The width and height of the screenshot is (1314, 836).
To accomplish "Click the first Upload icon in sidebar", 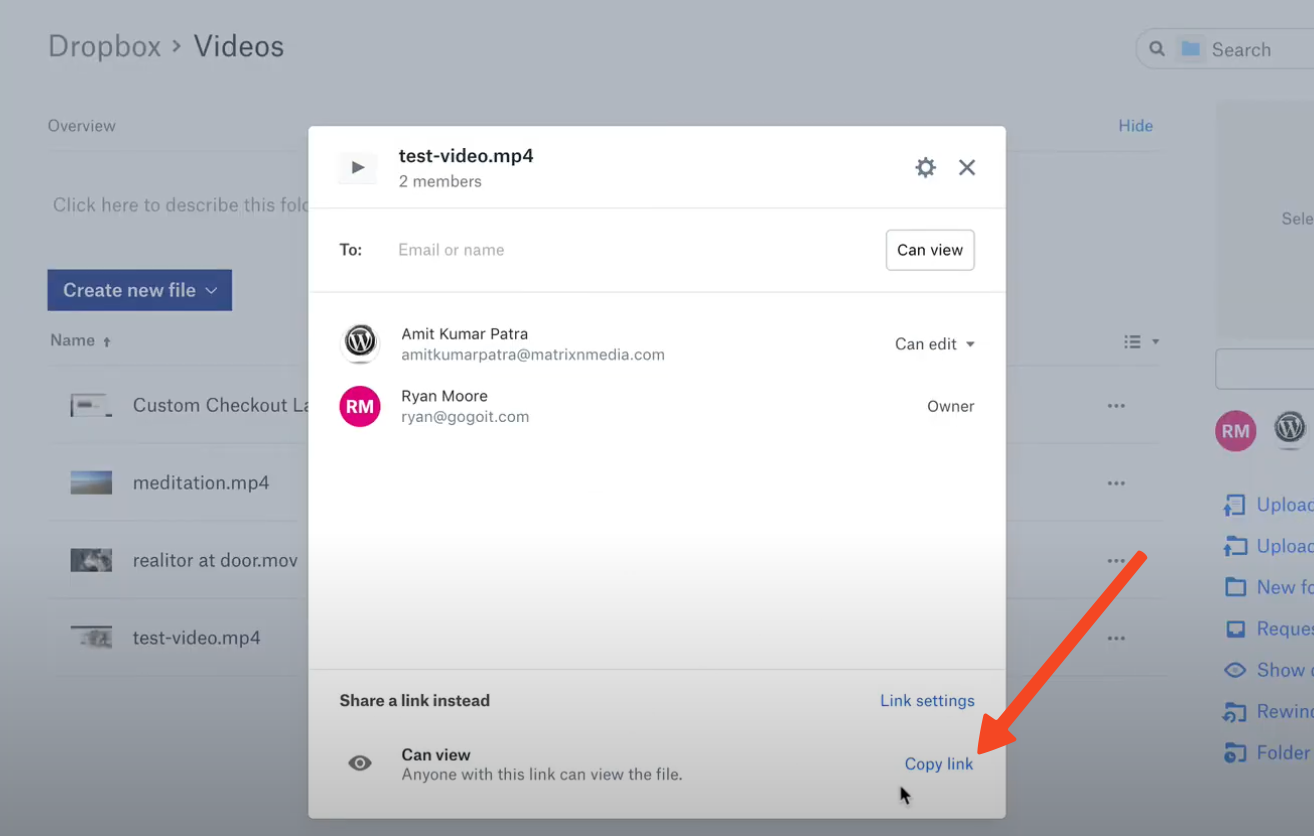I will click(1235, 505).
